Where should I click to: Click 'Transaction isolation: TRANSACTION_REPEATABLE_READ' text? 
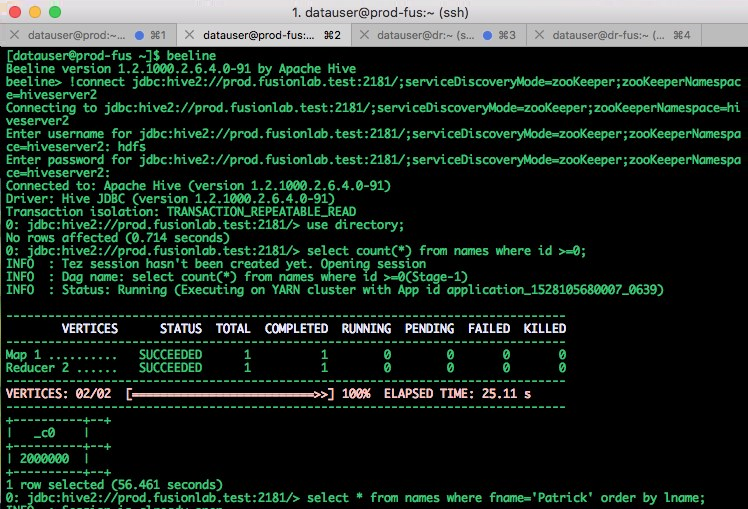coord(181,211)
